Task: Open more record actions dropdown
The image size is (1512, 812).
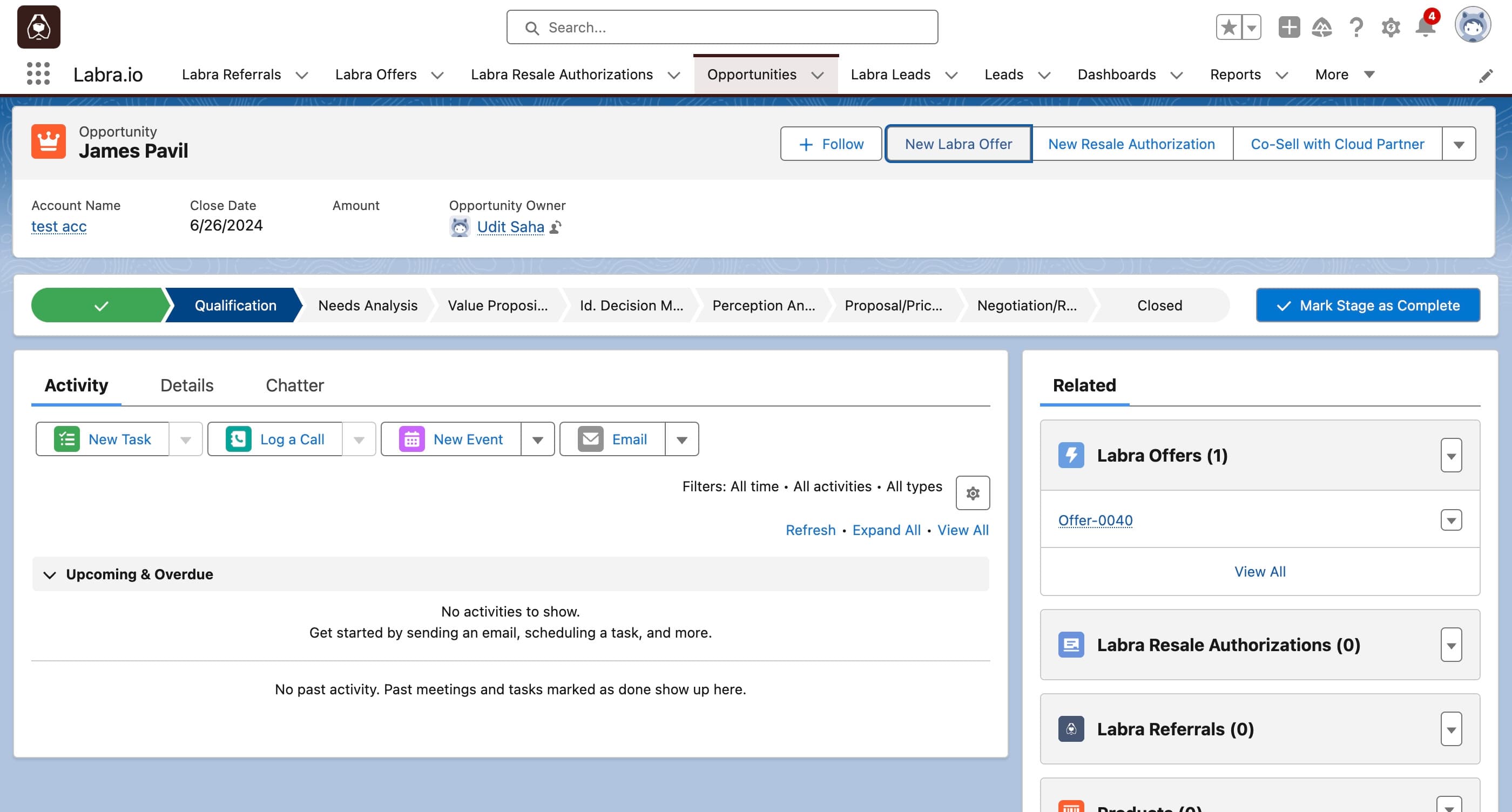Action: (1459, 144)
